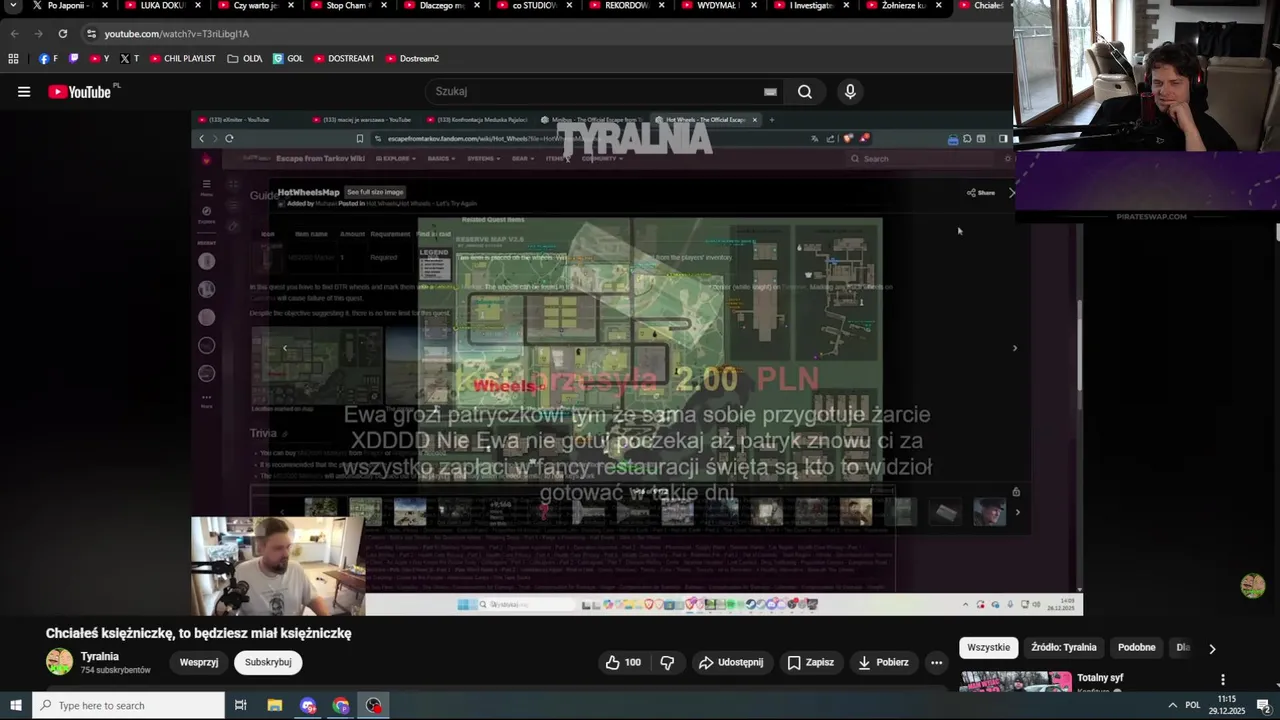The image size is (1280, 720).
Task: Show more filter chips with right arrow
Action: click(x=1212, y=648)
